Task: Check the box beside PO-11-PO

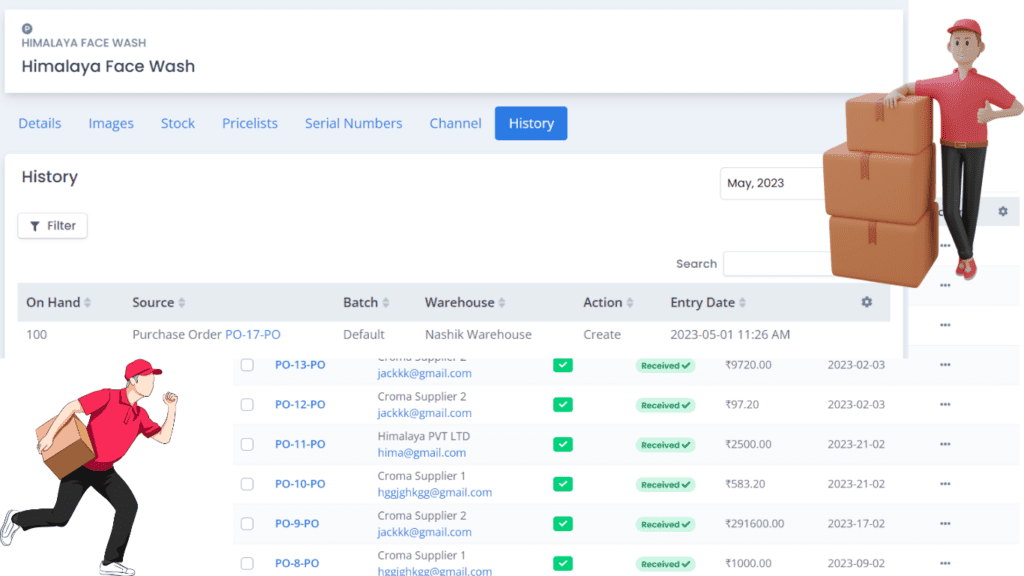Action: (x=247, y=445)
